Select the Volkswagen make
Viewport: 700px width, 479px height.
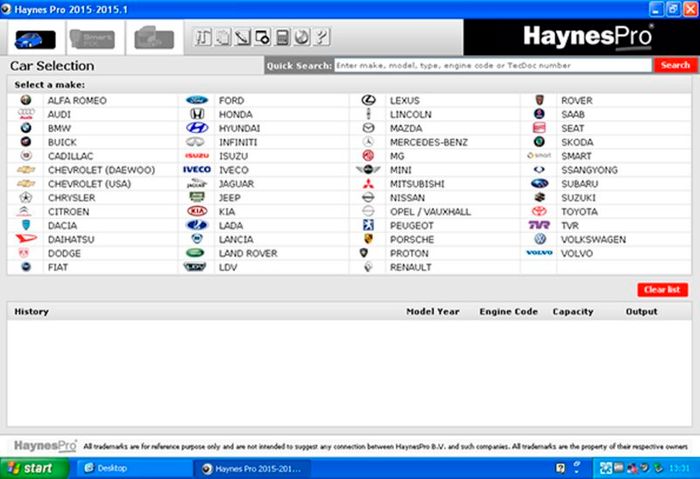[593, 240]
